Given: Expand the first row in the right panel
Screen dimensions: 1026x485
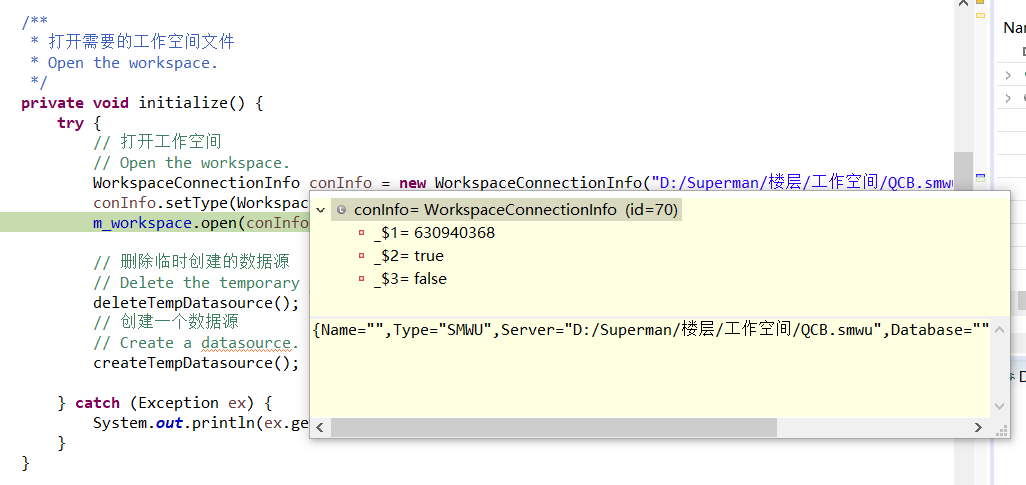Looking at the screenshot, I should click(1008, 75).
